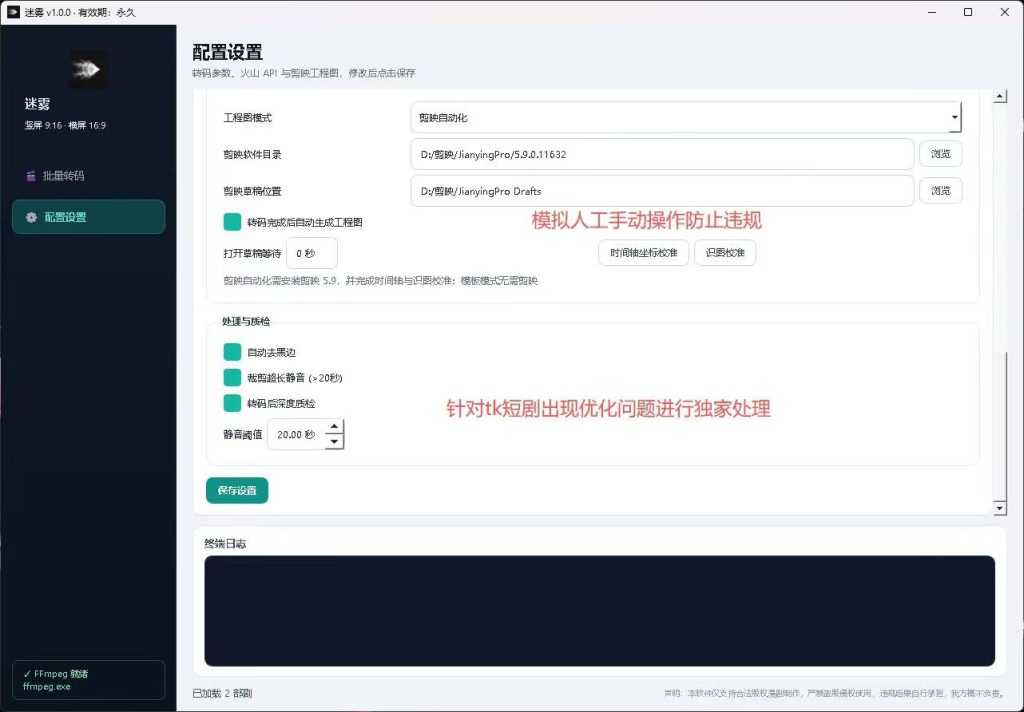
Task: Click the scrollbar up arrow in settings panel
Action: point(999,97)
